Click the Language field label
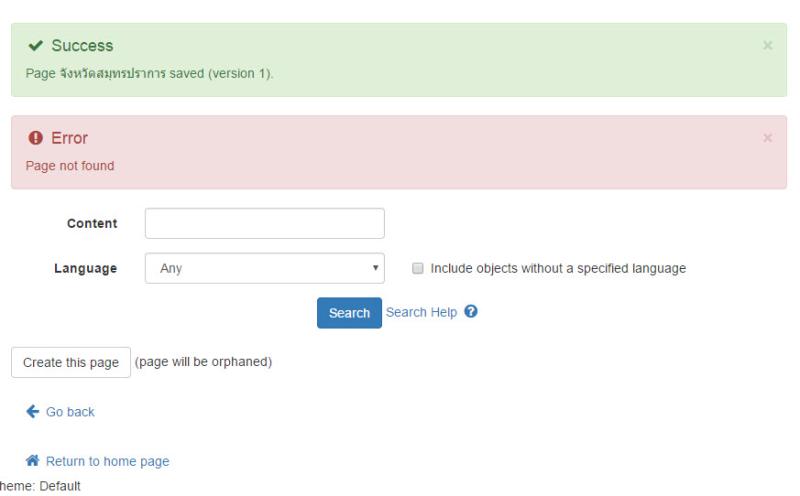This screenshot has width=800, height=496. (85, 268)
